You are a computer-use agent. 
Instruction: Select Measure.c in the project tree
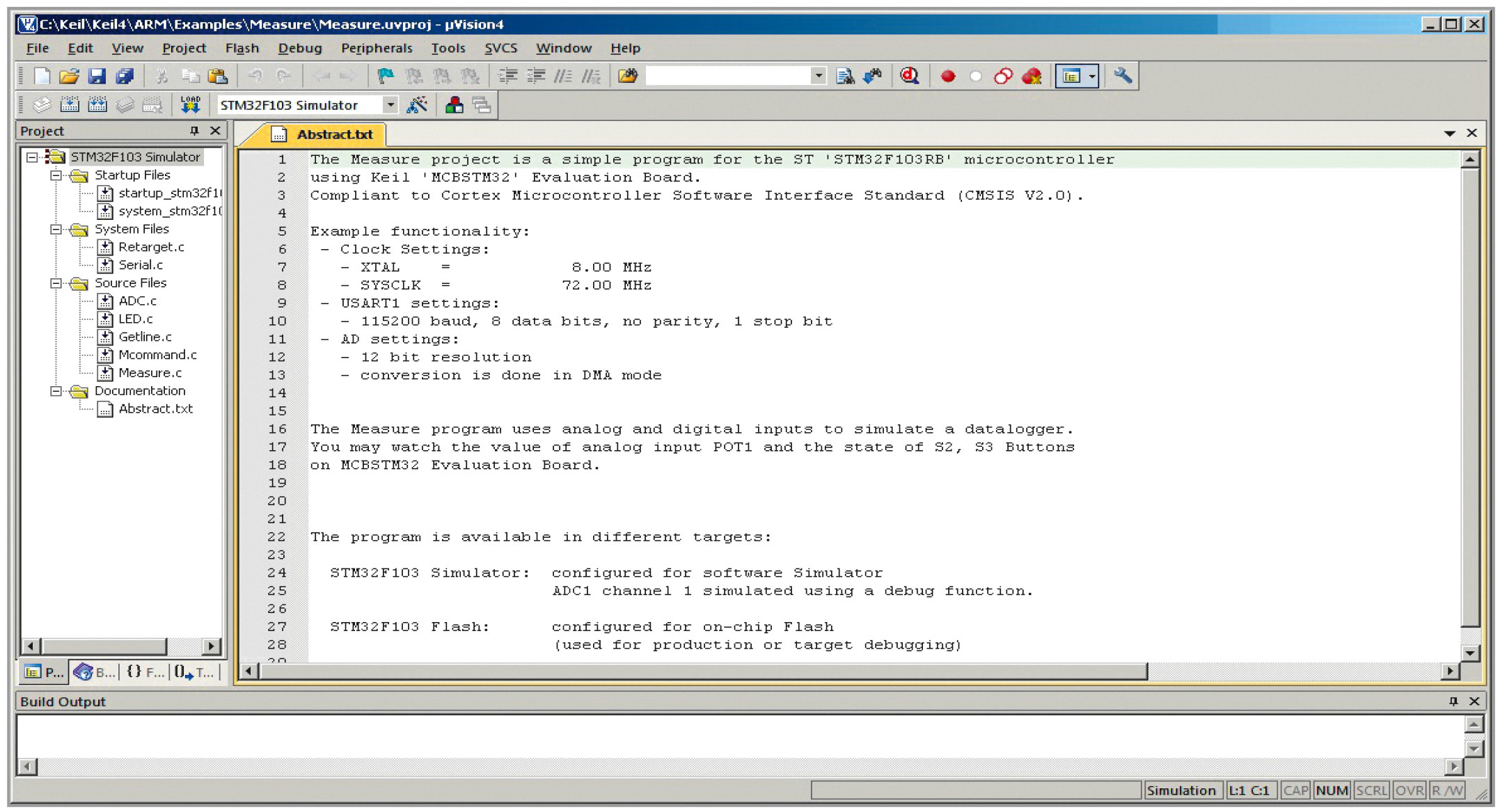pyautogui.click(x=150, y=373)
